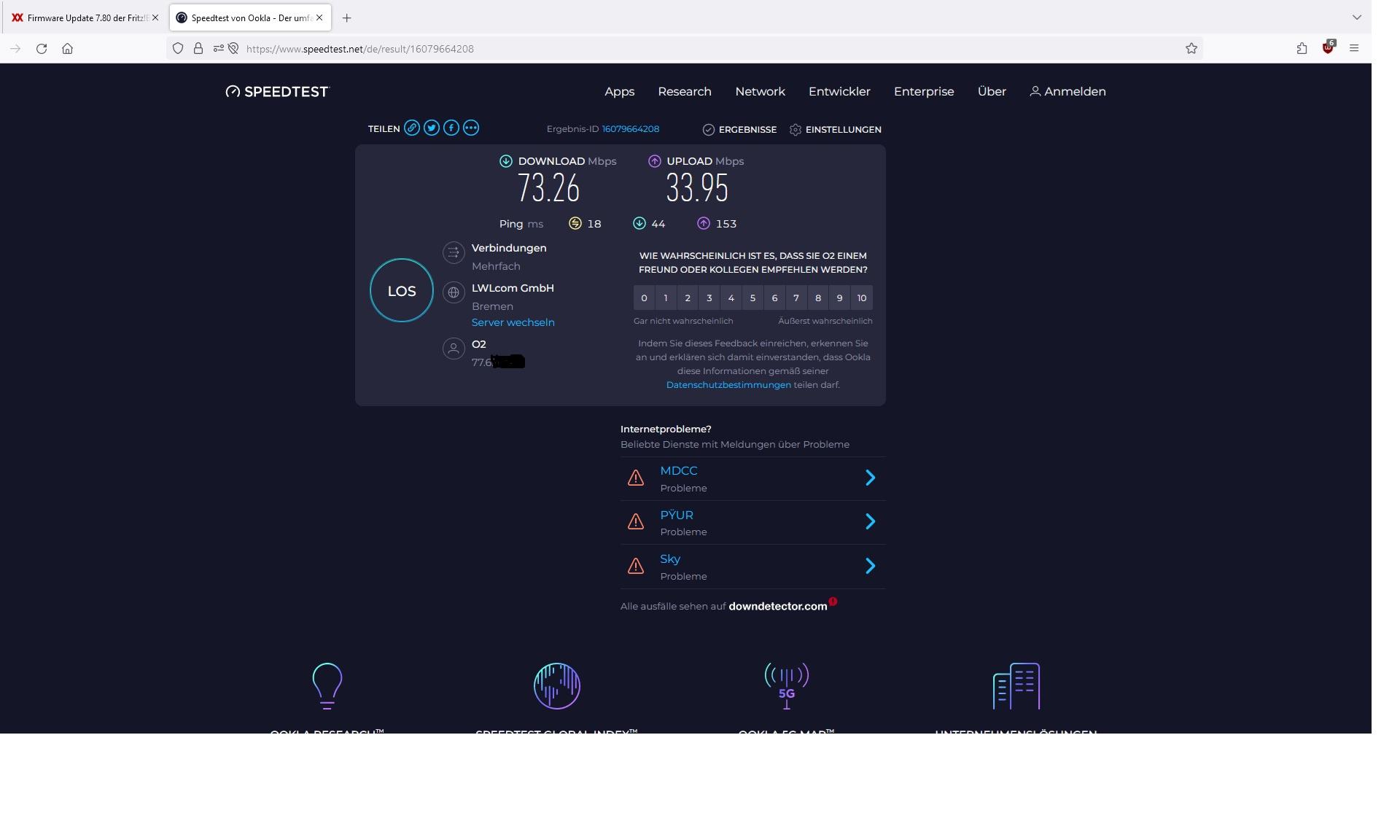Reload the current page
The height and width of the screenshot is (840, 1400).
(42, 49)
